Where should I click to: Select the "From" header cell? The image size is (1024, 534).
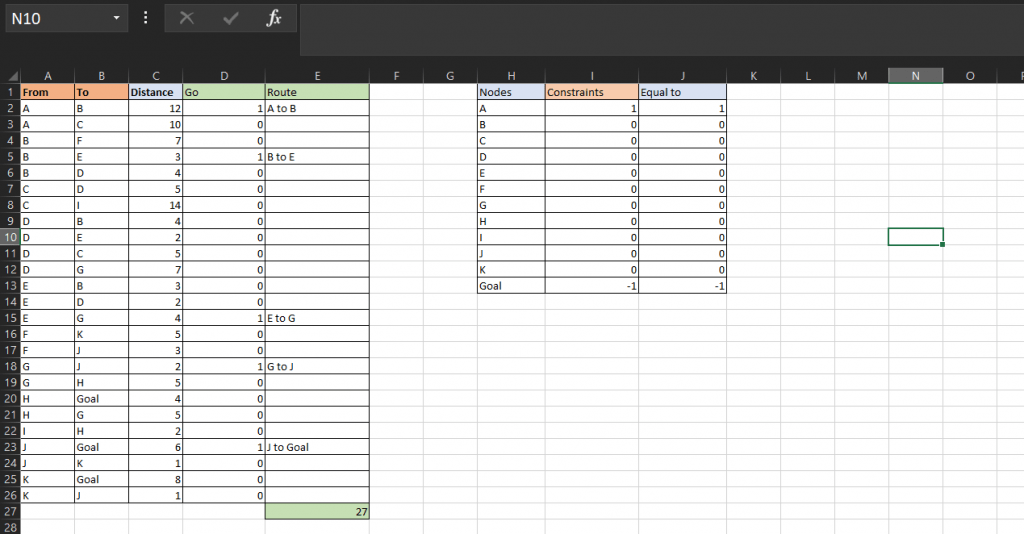(47, 92)
